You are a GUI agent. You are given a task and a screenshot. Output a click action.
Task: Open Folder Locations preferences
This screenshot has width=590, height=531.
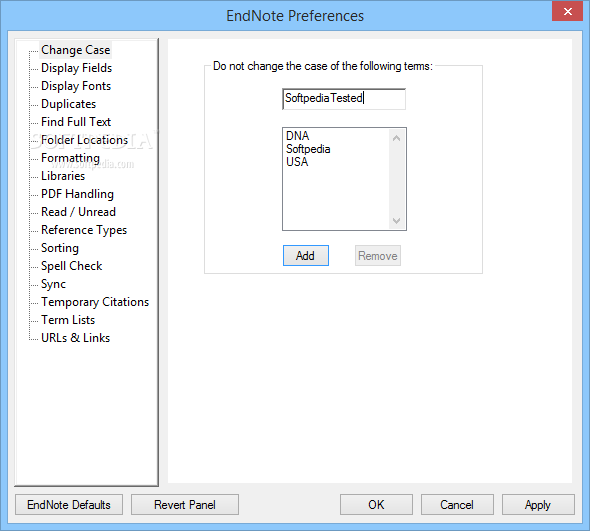coord(85,140)
